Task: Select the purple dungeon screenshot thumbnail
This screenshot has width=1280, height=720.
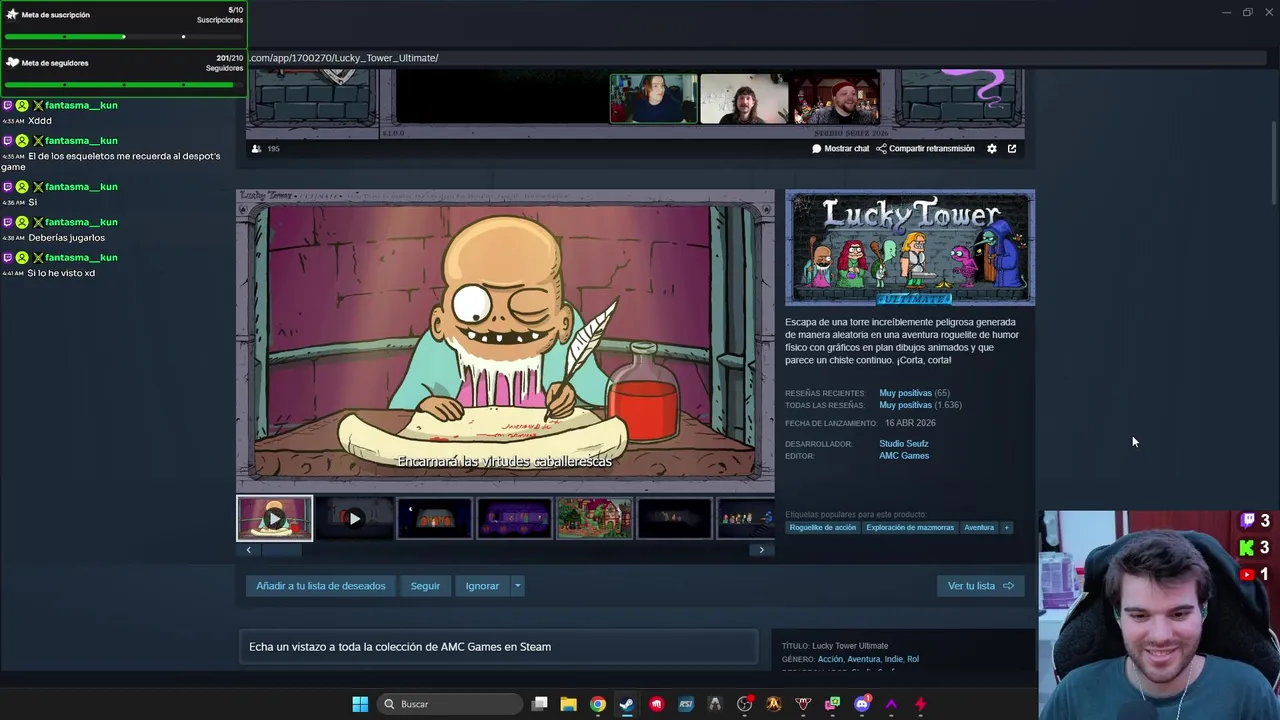Action: (x=514, y=518)
